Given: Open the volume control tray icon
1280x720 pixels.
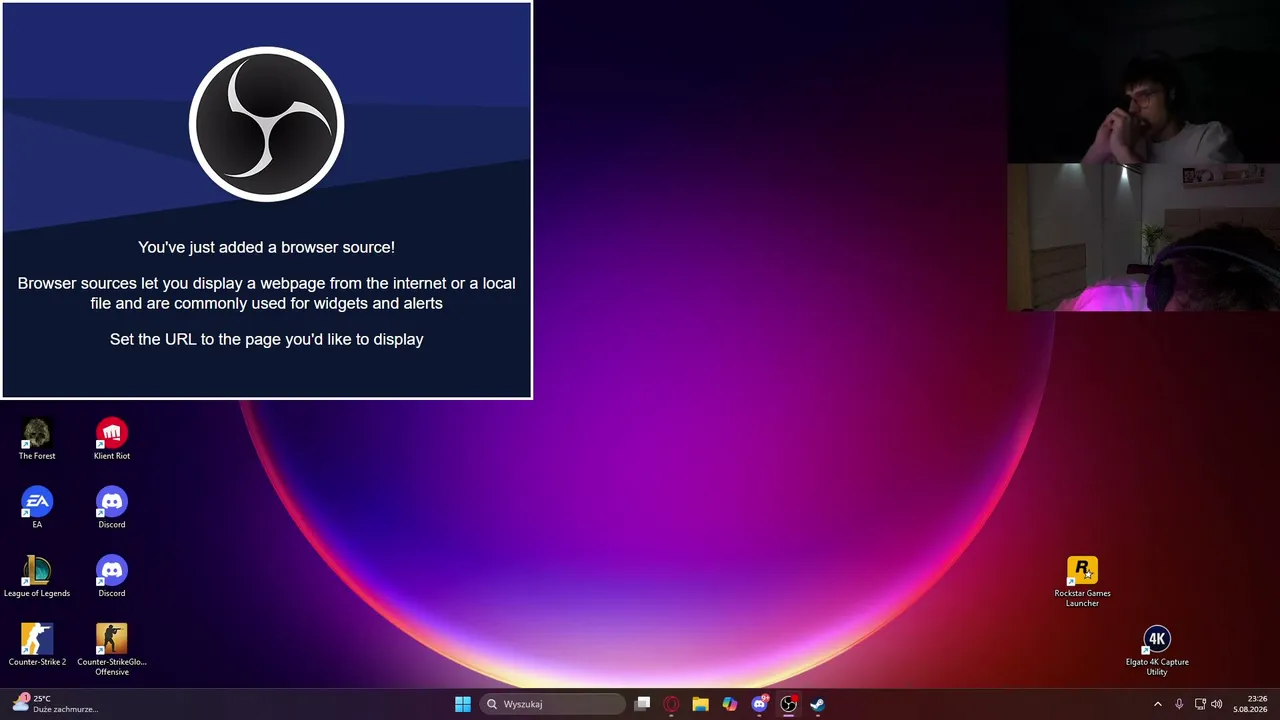Looking at the screenshot, I should (x=1217, y=704).
